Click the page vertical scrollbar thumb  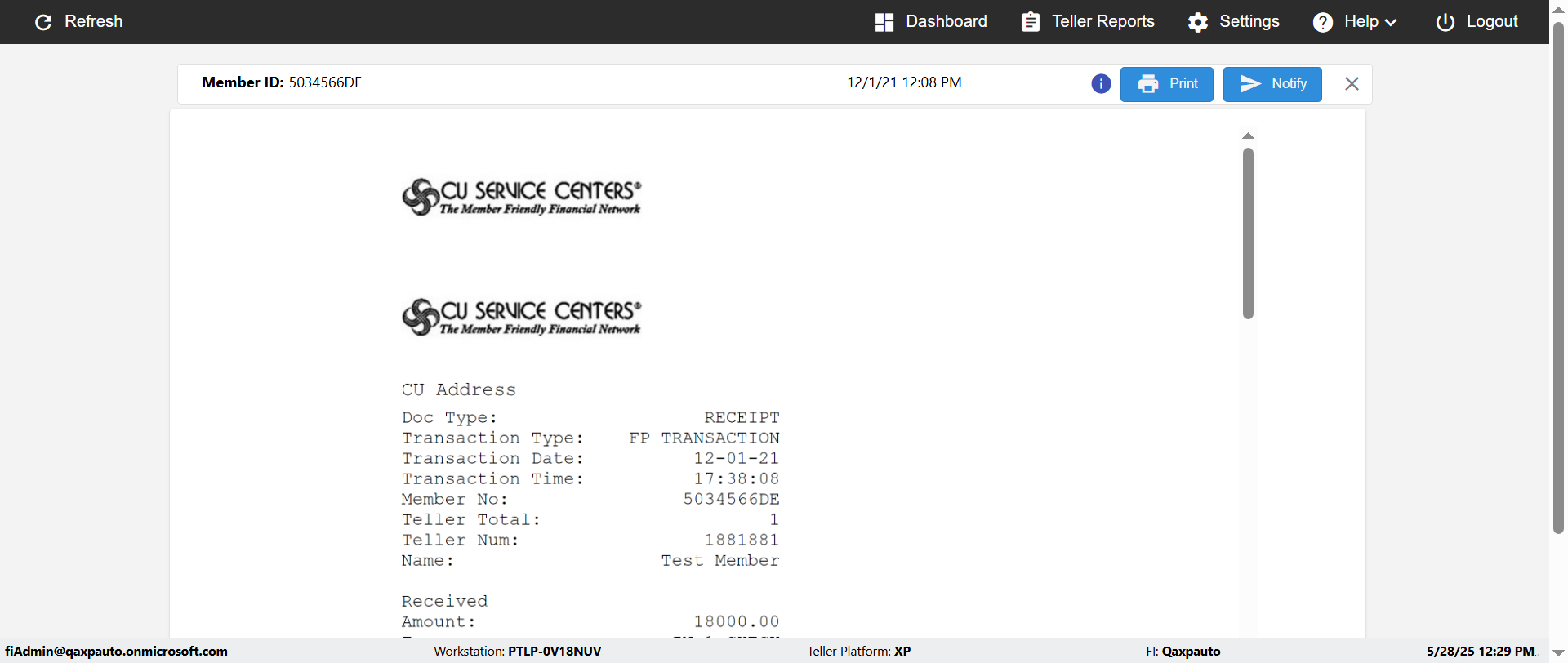1558,278
